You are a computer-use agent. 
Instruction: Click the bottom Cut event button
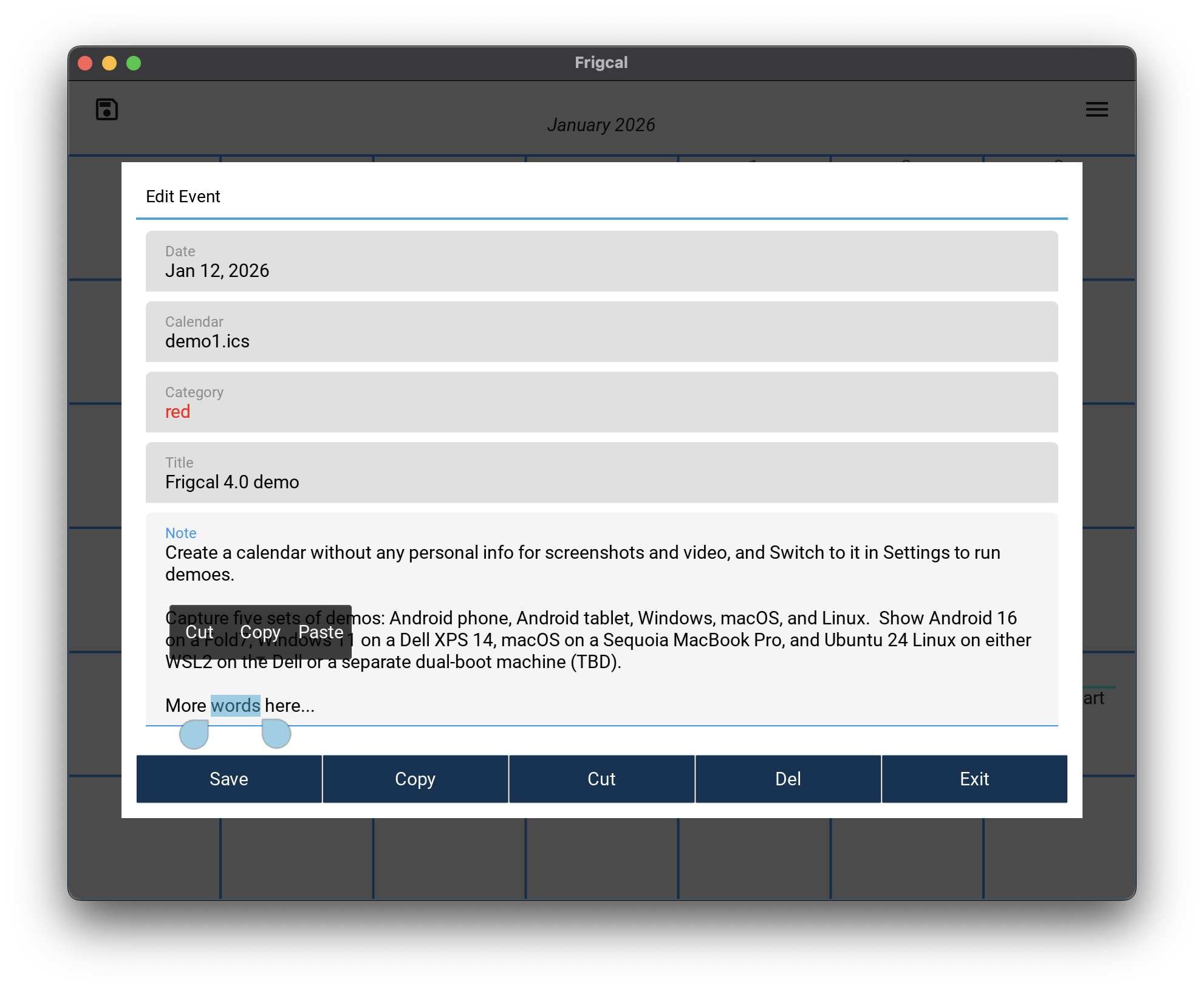(601, 779)
